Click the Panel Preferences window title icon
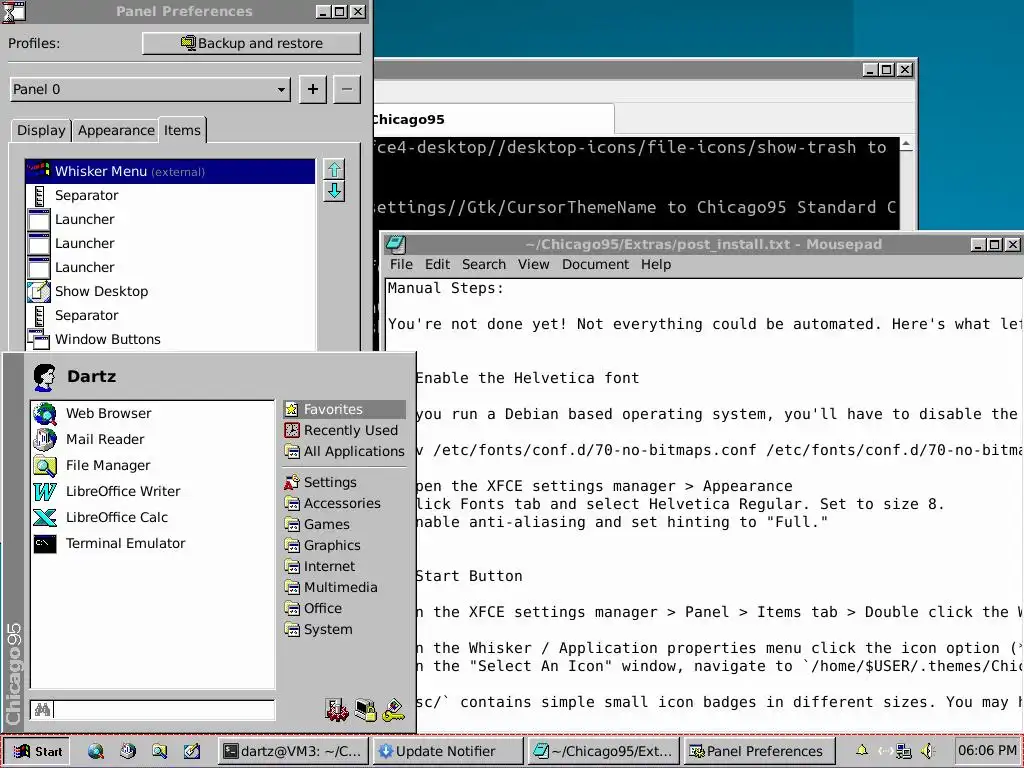Viewport: 1024px width, 768px height. pyautogui.click(x=14, y=11)
